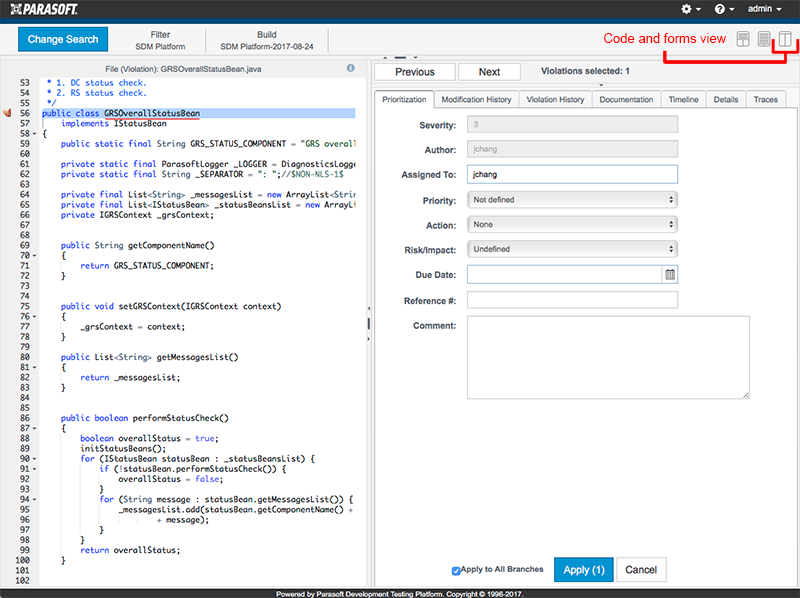Click the Due Date input field

pos(564,275)
